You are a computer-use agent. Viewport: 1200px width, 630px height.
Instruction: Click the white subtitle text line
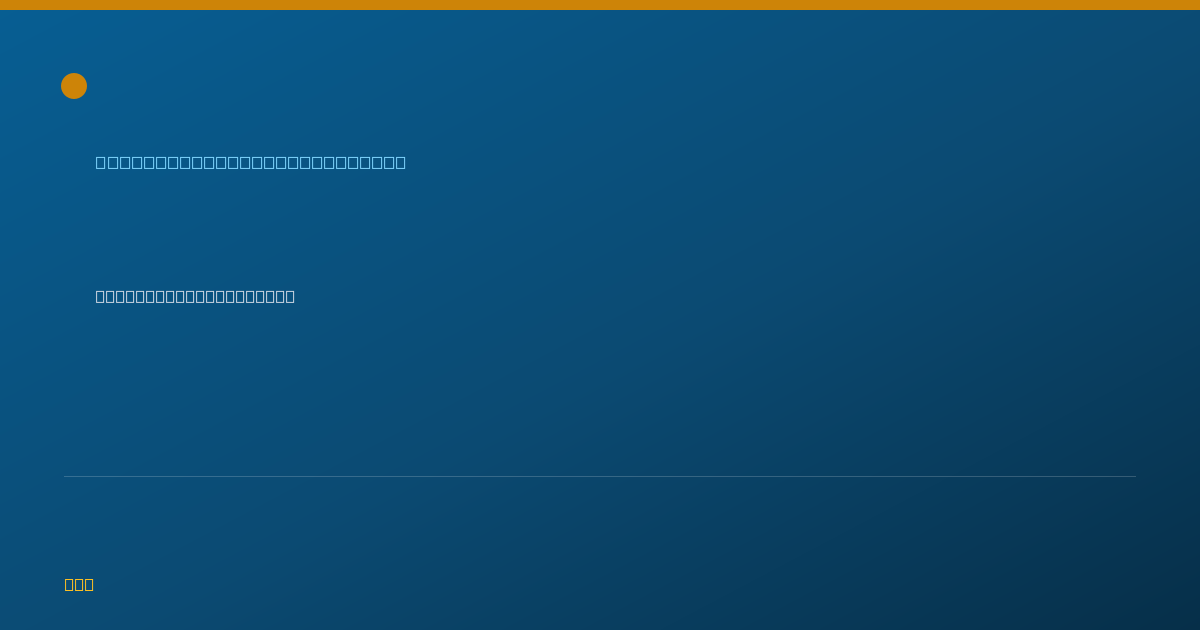(195, 296)
